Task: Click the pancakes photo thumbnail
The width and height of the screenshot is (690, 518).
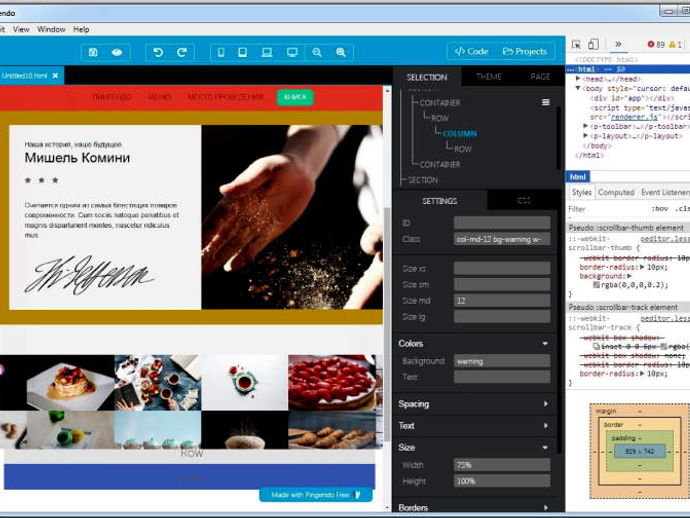Action: point(70,383)
